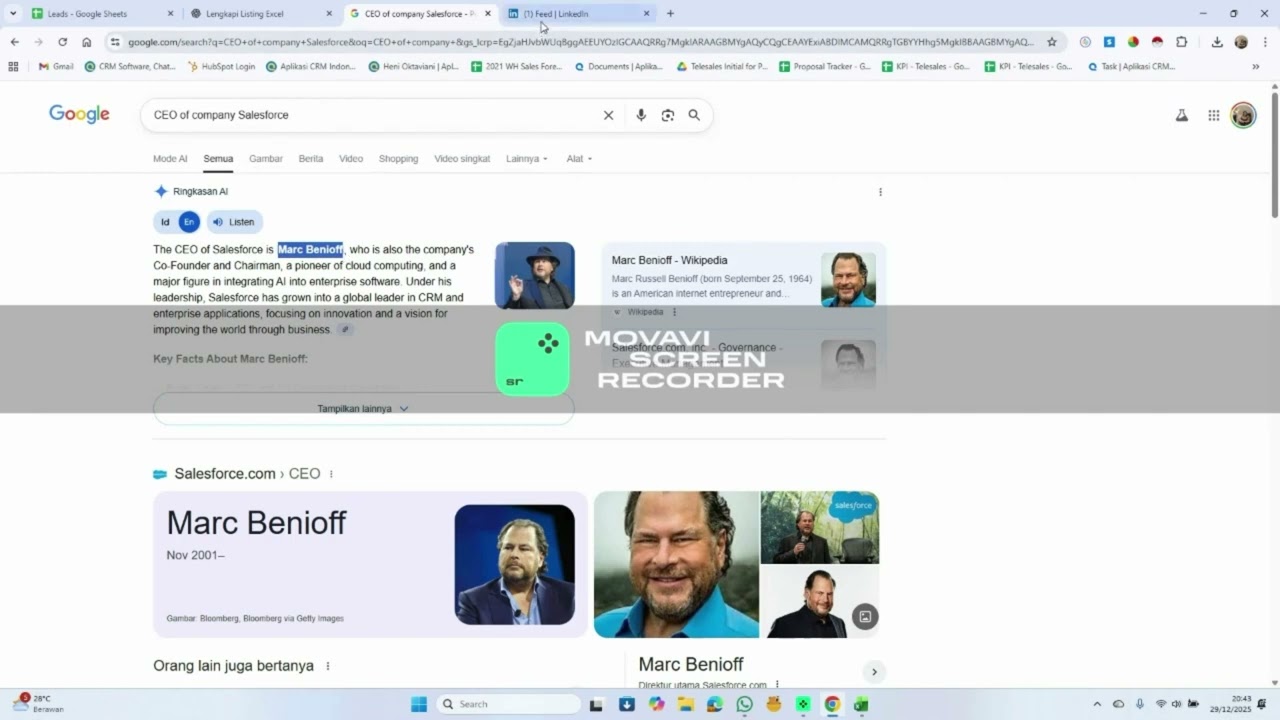This screenshot has width=1280, height=720.
Task: Open the Aplikasi CRM Indon... bookmark
Action: point(311,67)
